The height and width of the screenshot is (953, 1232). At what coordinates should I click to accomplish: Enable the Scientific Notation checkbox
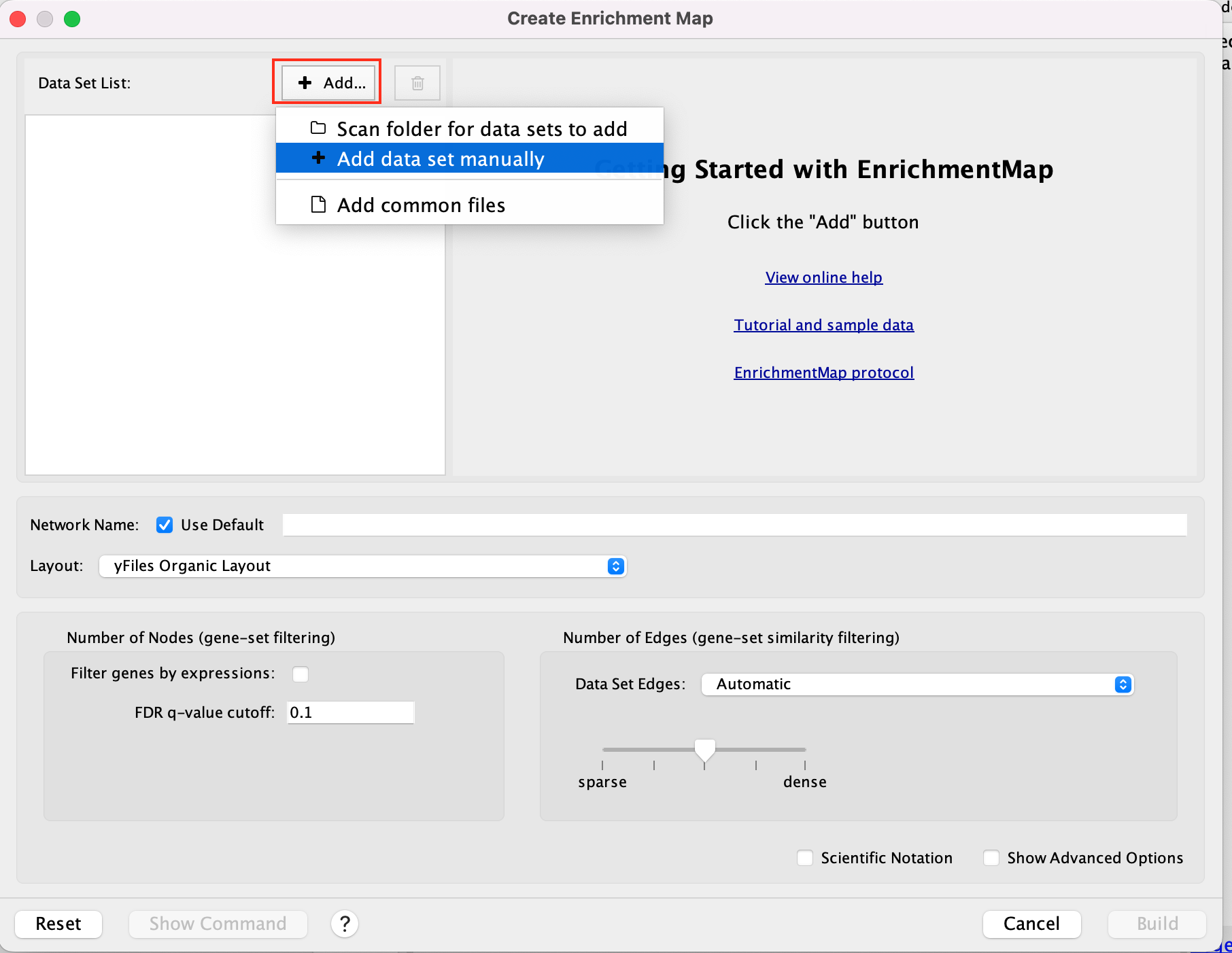[805, 858]
